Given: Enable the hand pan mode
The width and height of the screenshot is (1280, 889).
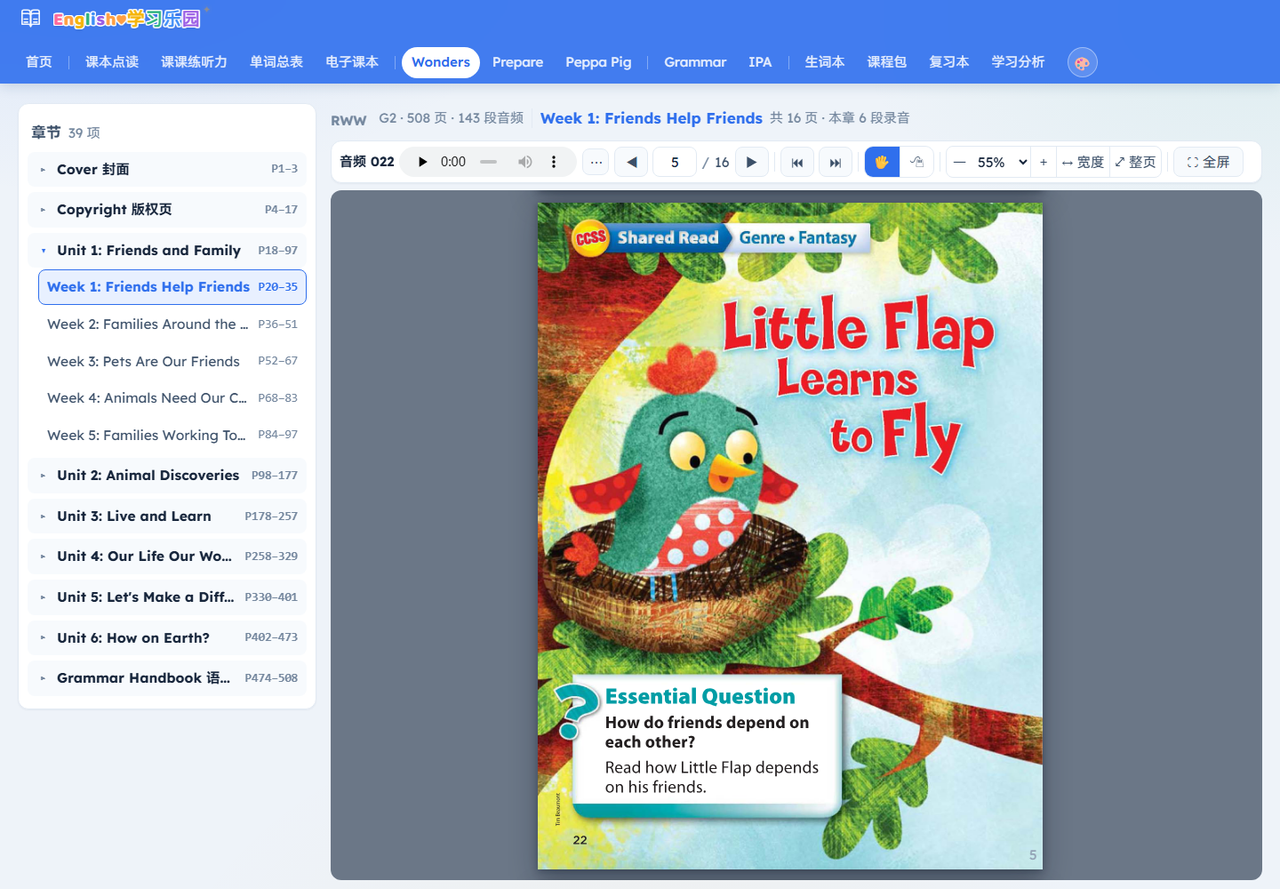Looking at the screenshot, I should click(882, 162).
